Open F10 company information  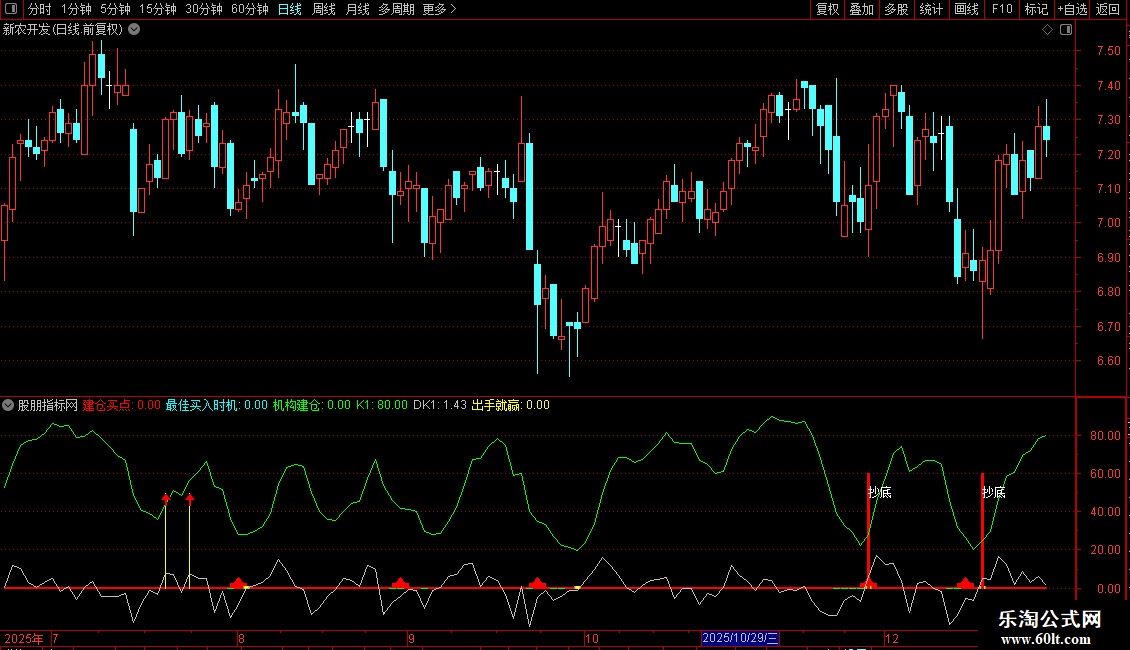click(x=1002, y=9)
